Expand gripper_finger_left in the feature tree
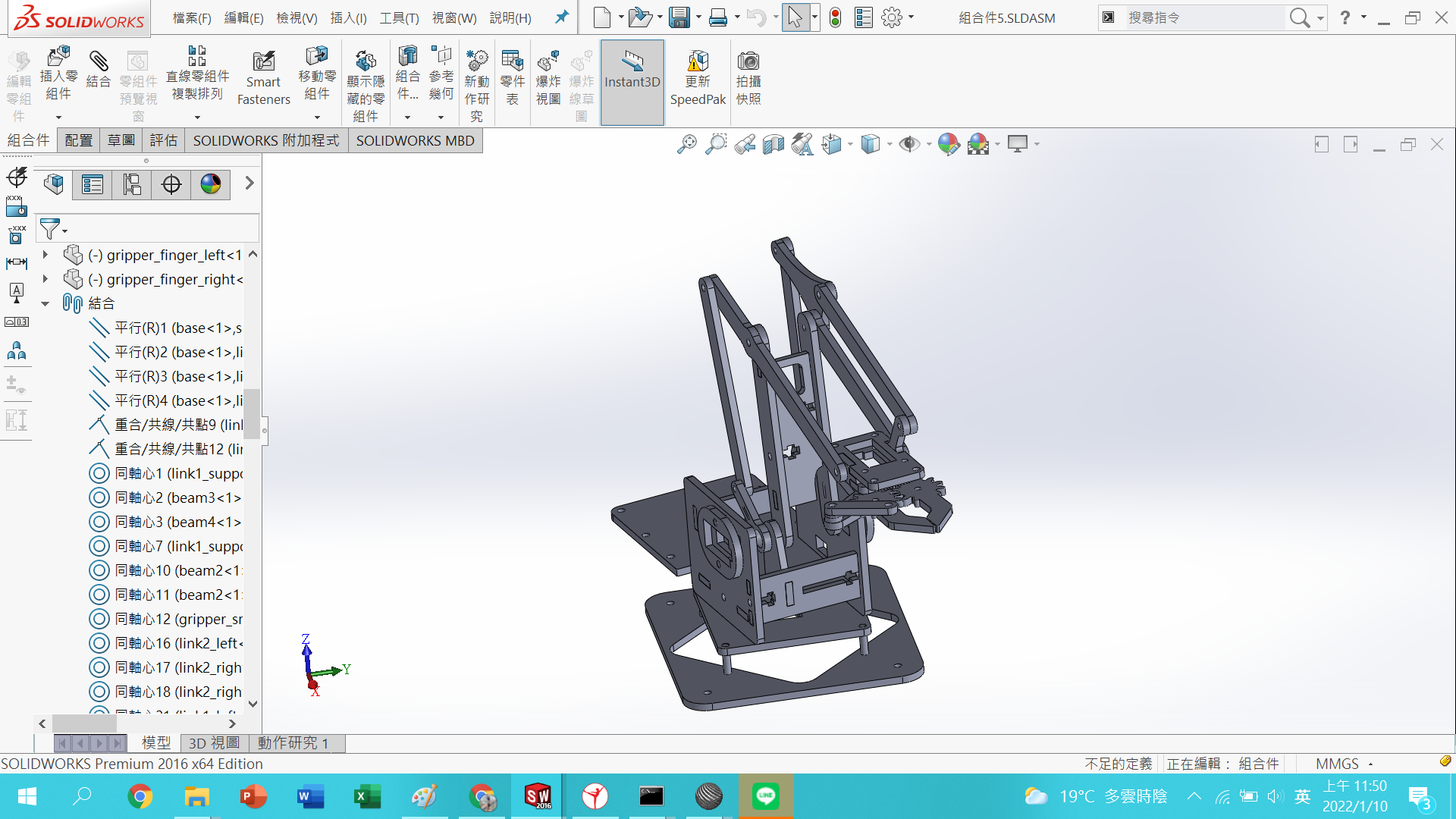 (x=45, y=255)
